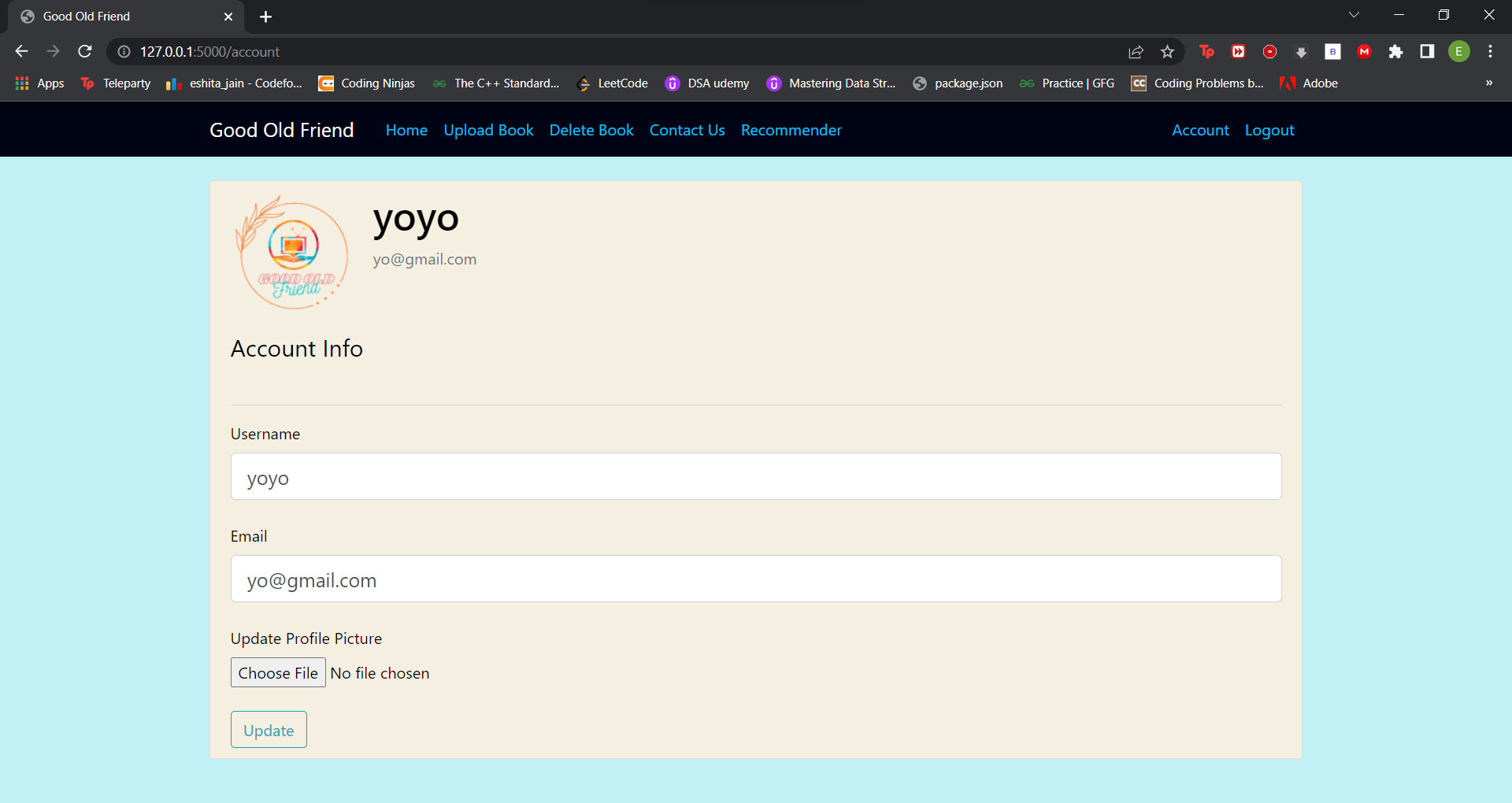Image resolution: width=1512 pixels, height=803 pixels.
Task: Click the site info icon in the address bar
Action: tap(123, 52)
